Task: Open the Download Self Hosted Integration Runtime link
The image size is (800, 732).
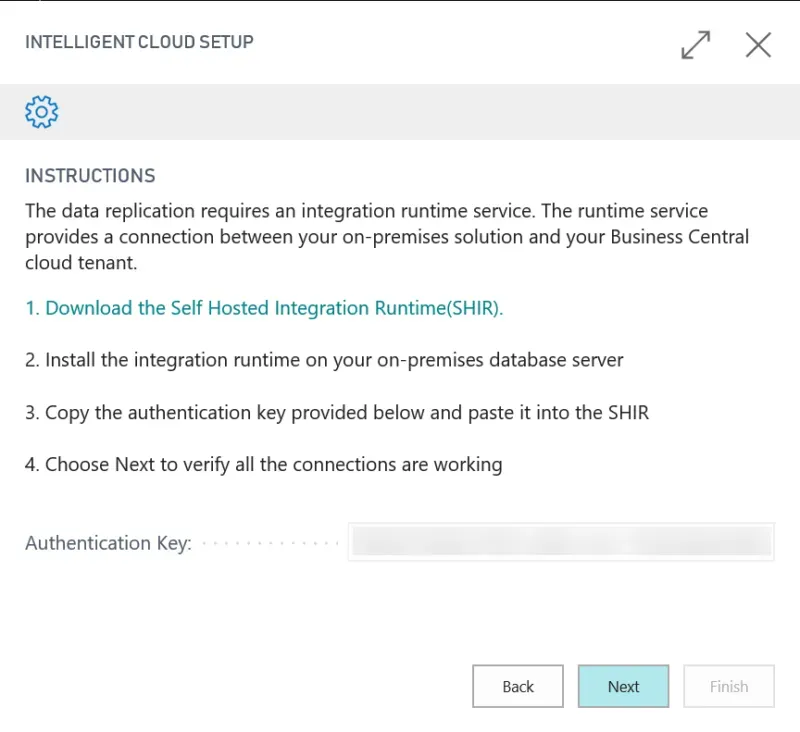Action: coord(264,308)
